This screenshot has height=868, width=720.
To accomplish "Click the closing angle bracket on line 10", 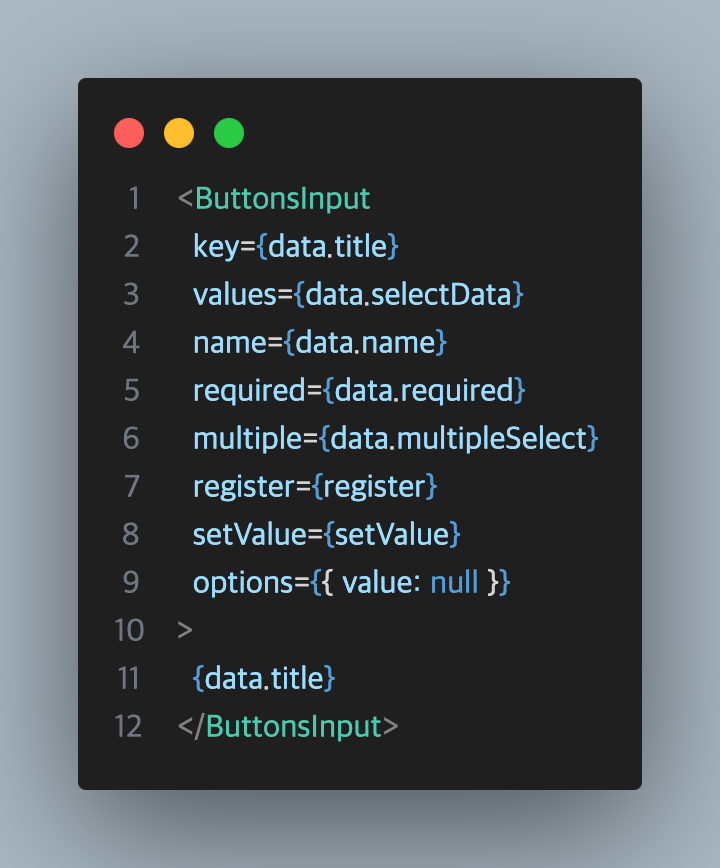I will click(x=185, y=630).
